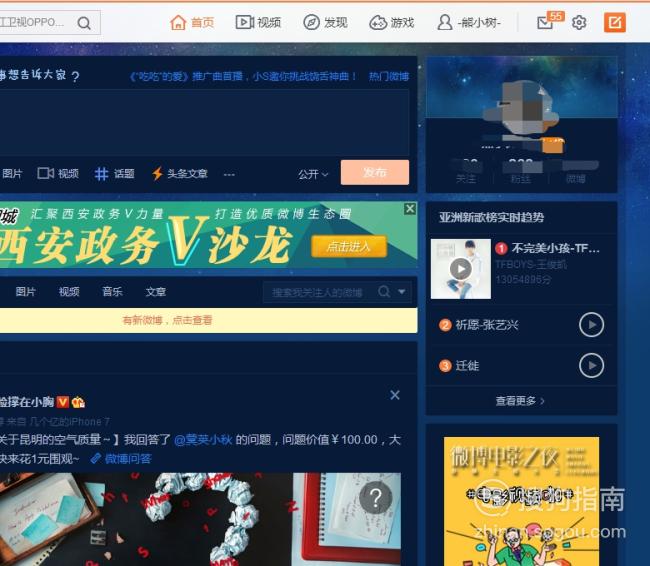
Task: Open the song title 祈愿-张艺兴
Action: pyautogui.click(x=487, y=325)
